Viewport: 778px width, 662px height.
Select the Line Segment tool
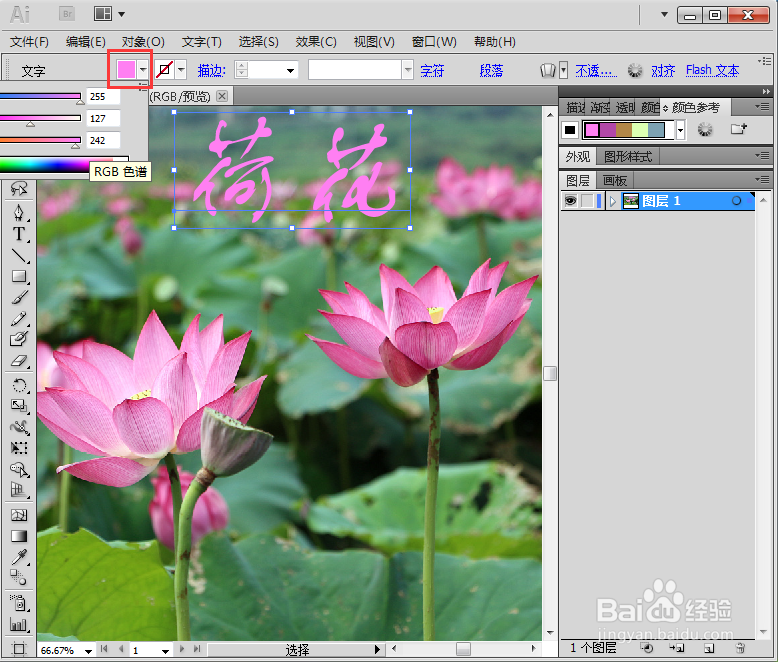point(19,256)
